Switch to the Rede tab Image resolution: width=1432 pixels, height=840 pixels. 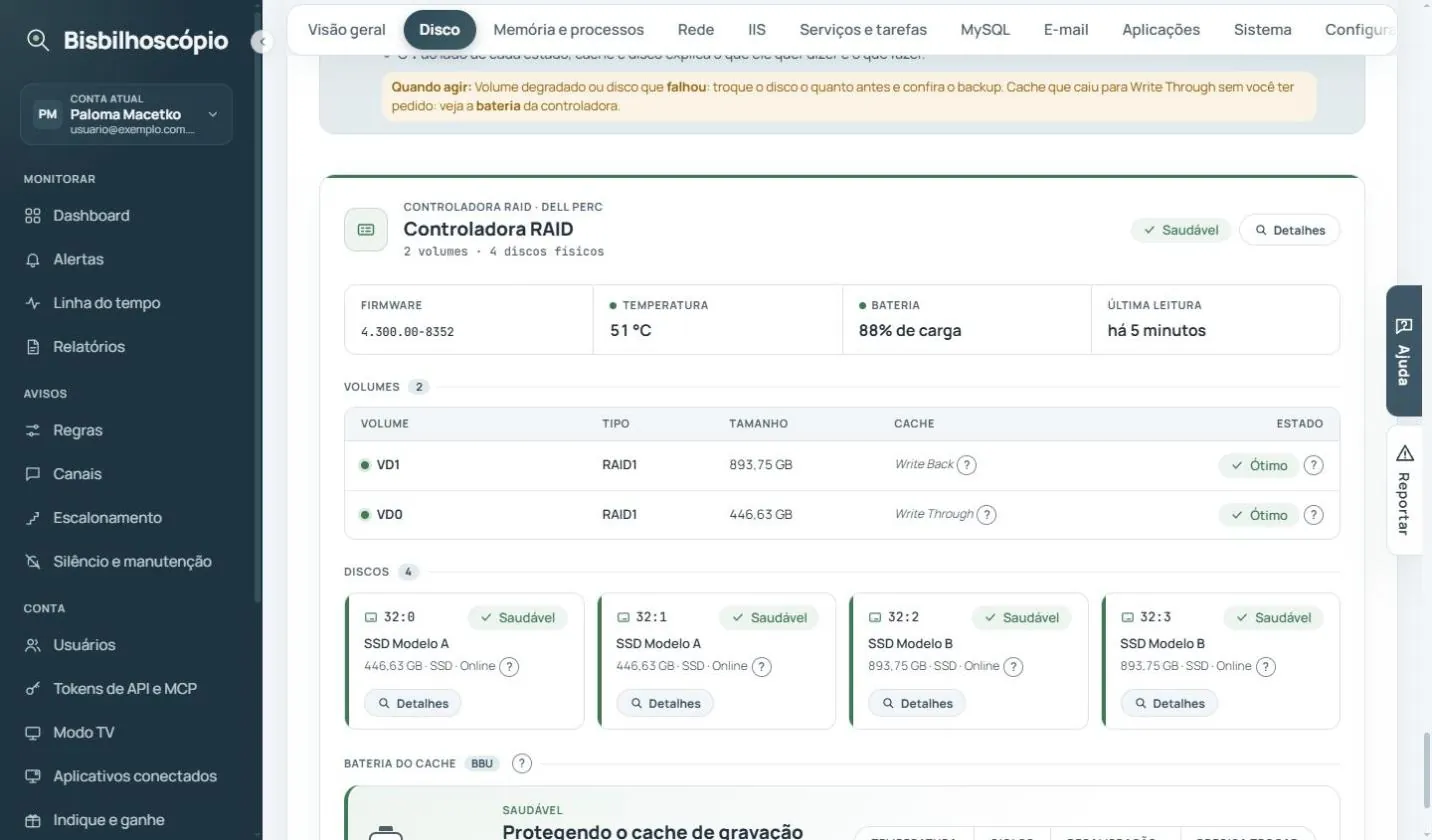pyautogui.click(x=696, y=30)
